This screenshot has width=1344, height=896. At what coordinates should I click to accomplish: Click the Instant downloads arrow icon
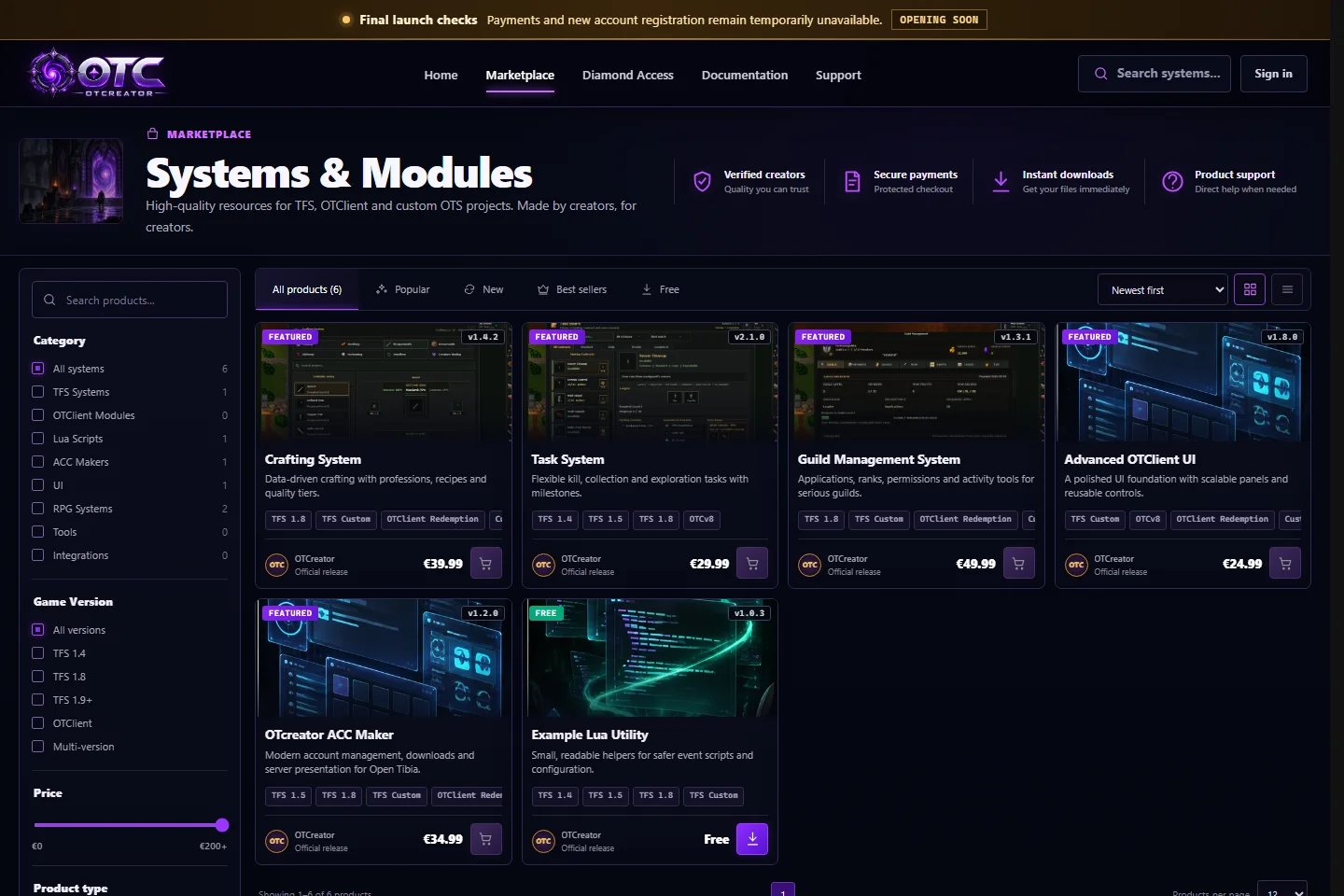1001,181
